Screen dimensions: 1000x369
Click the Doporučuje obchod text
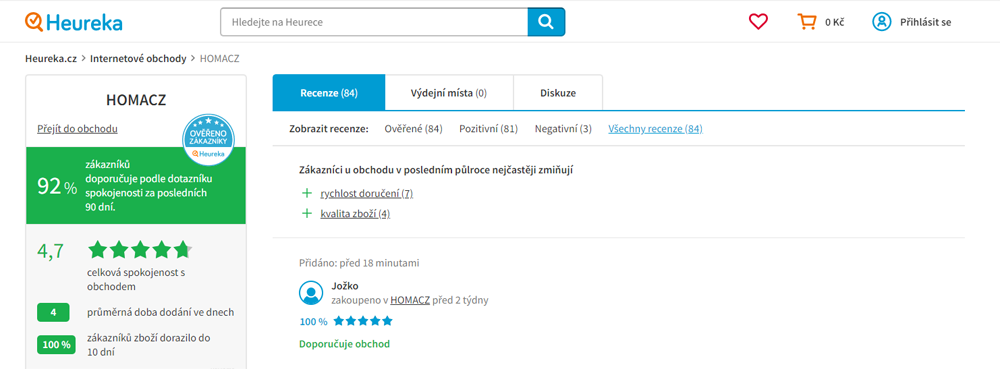pyautogui.click(x=344, y=344)
